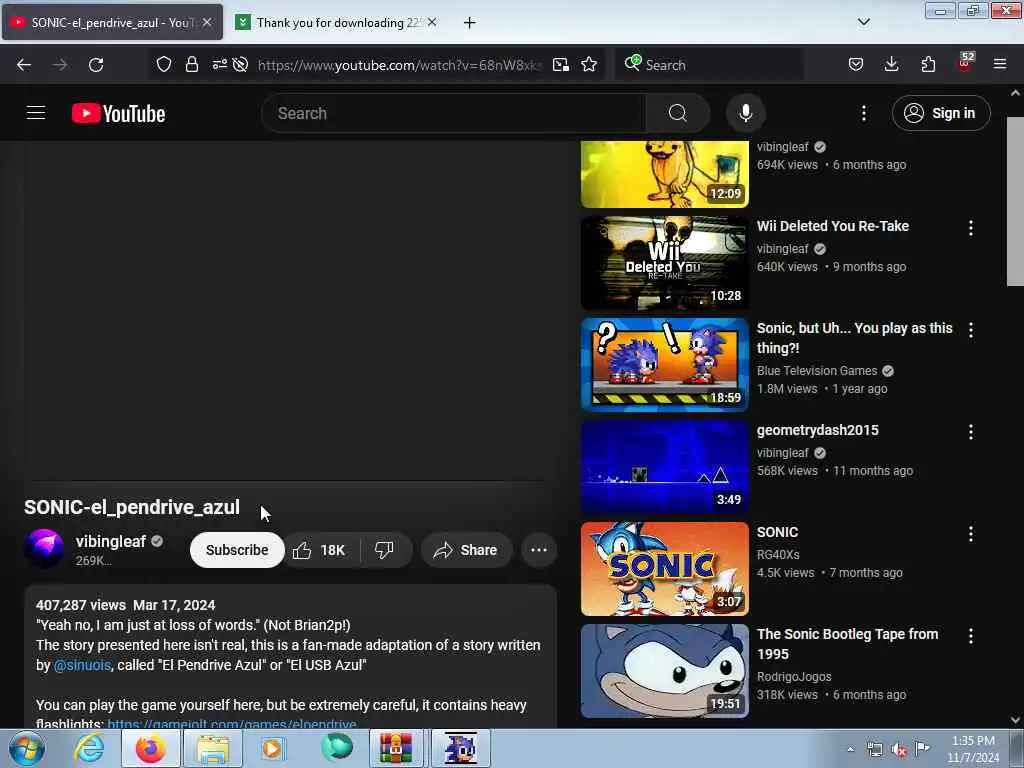The width and height of the screenshot is (1024, 768).
Task: Play Sonic, but Uh... 18:59 thumbnail
Action: tap(664, 364)
